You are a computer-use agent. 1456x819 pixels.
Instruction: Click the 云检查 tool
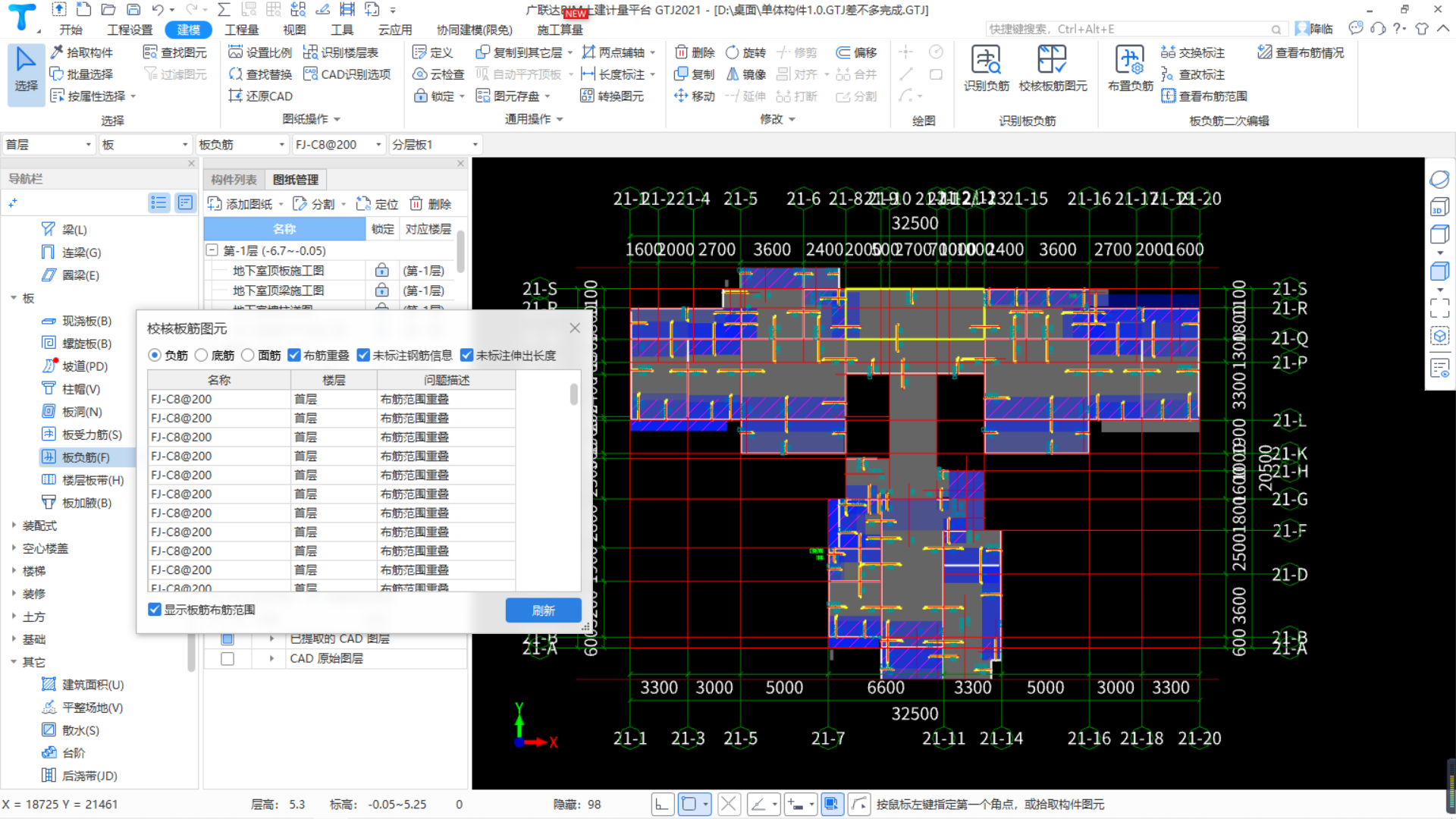(438, 74)
